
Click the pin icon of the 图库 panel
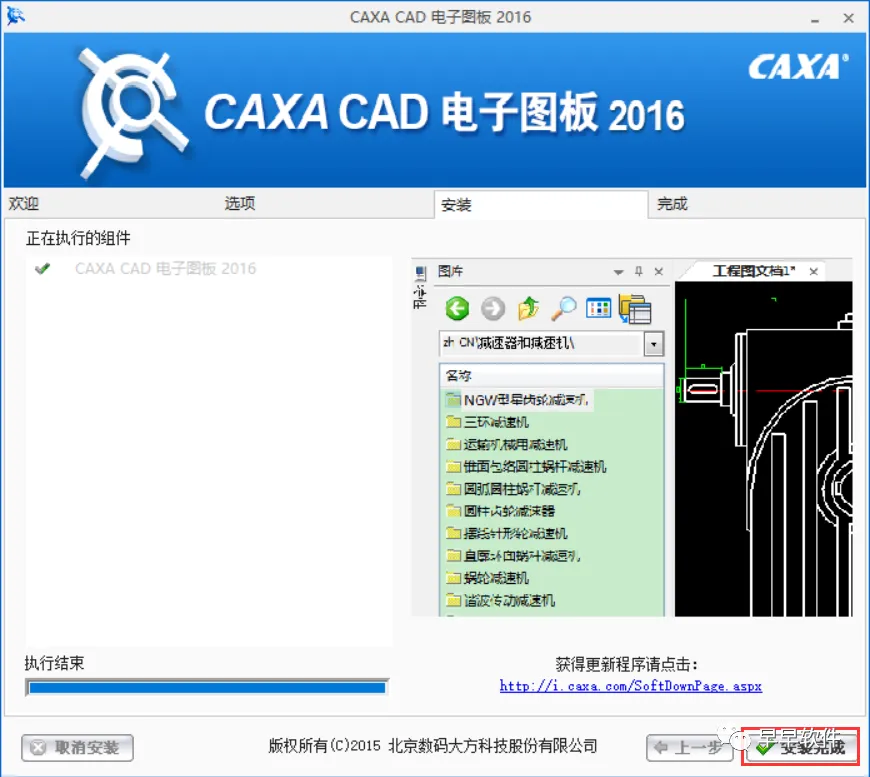pyautogui.click(x=639, y=271)
